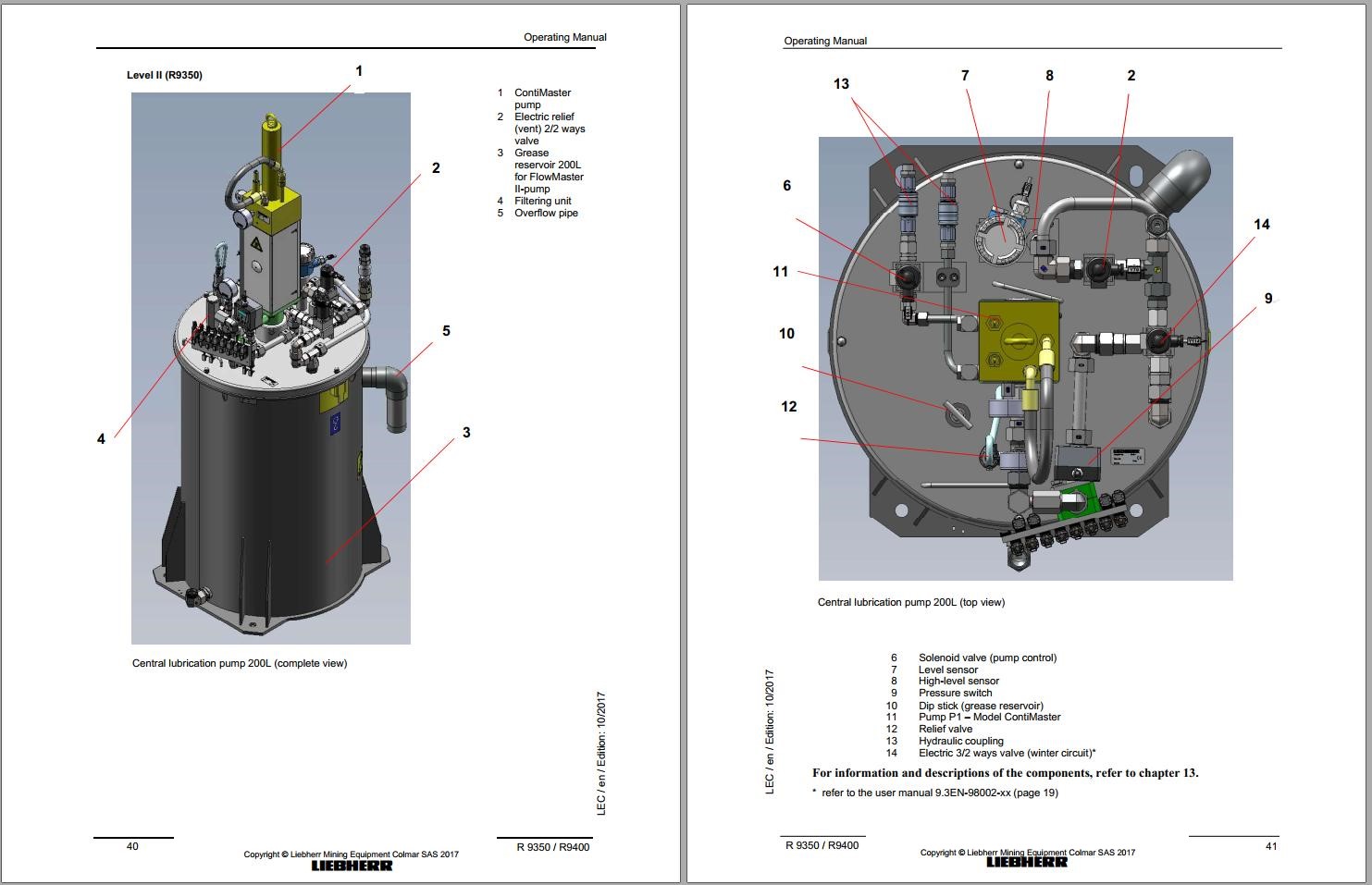The width and height of the screenshot is (1372, 885).
Task: Select the solenoid valve marked 6
Action: [907, 277]
